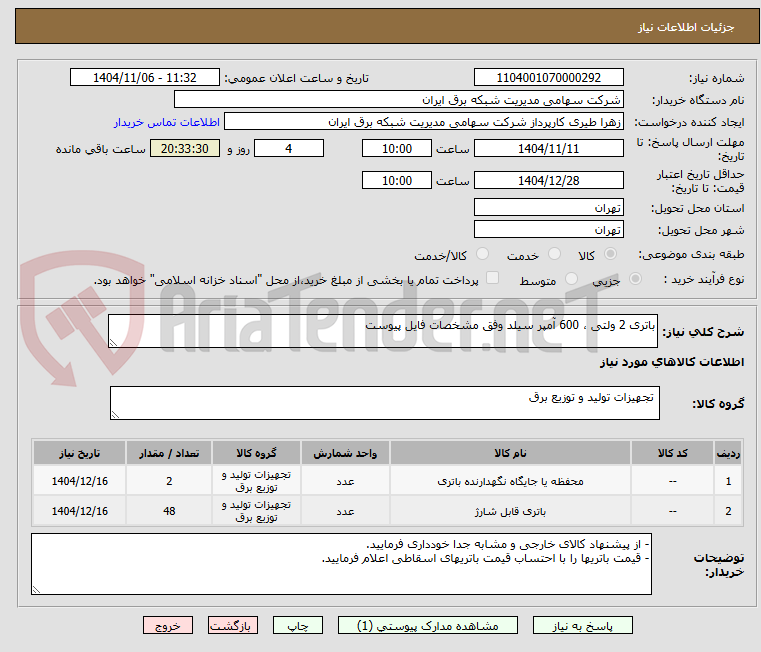Viewport: 761px width, 652px height.
Task: Click the ردیف column header
Action: tap(728, 453)
